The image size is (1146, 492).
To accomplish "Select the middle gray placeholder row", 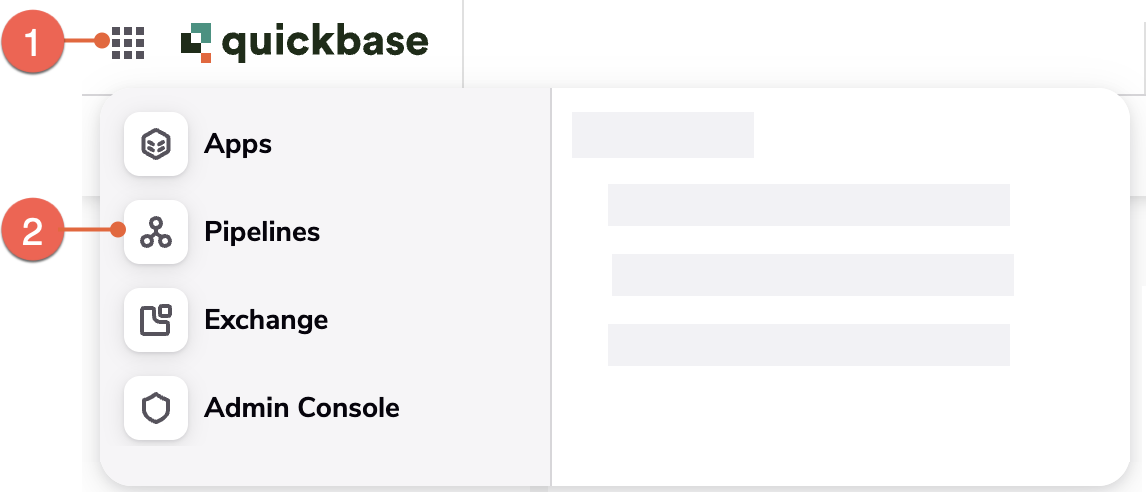I will [813, 275].
